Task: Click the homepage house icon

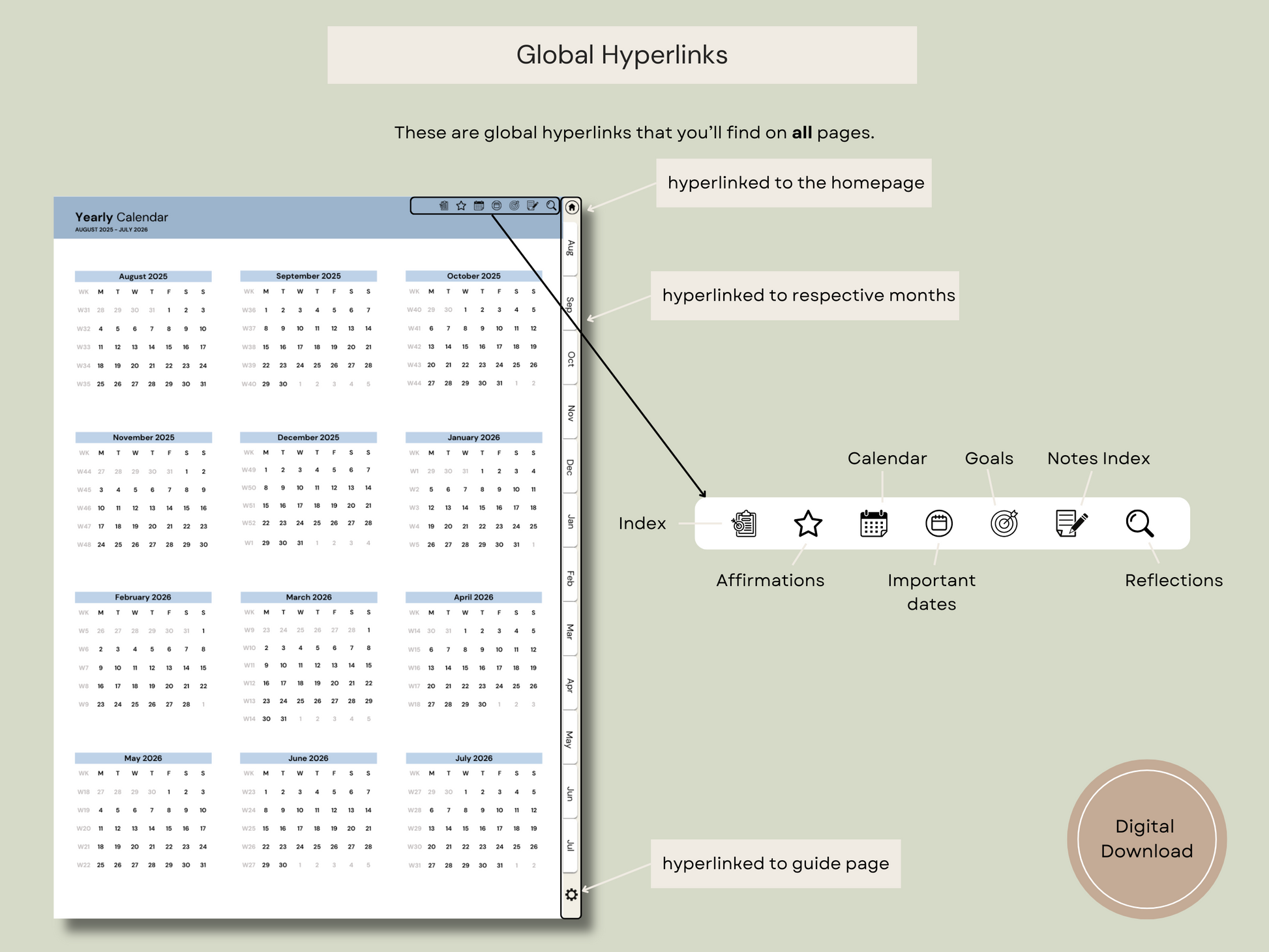Action: point(571,207)
